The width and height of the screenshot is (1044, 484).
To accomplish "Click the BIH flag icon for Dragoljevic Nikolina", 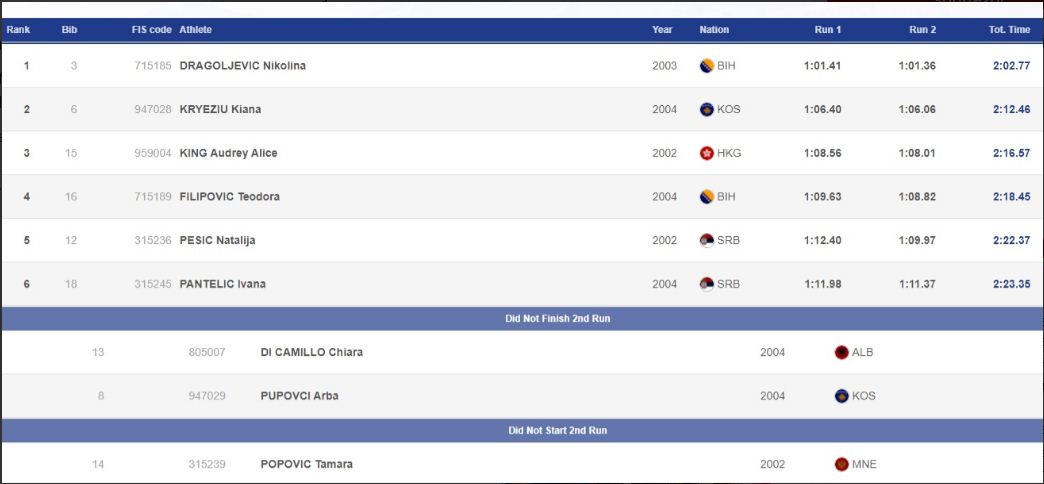I will 706,66.
